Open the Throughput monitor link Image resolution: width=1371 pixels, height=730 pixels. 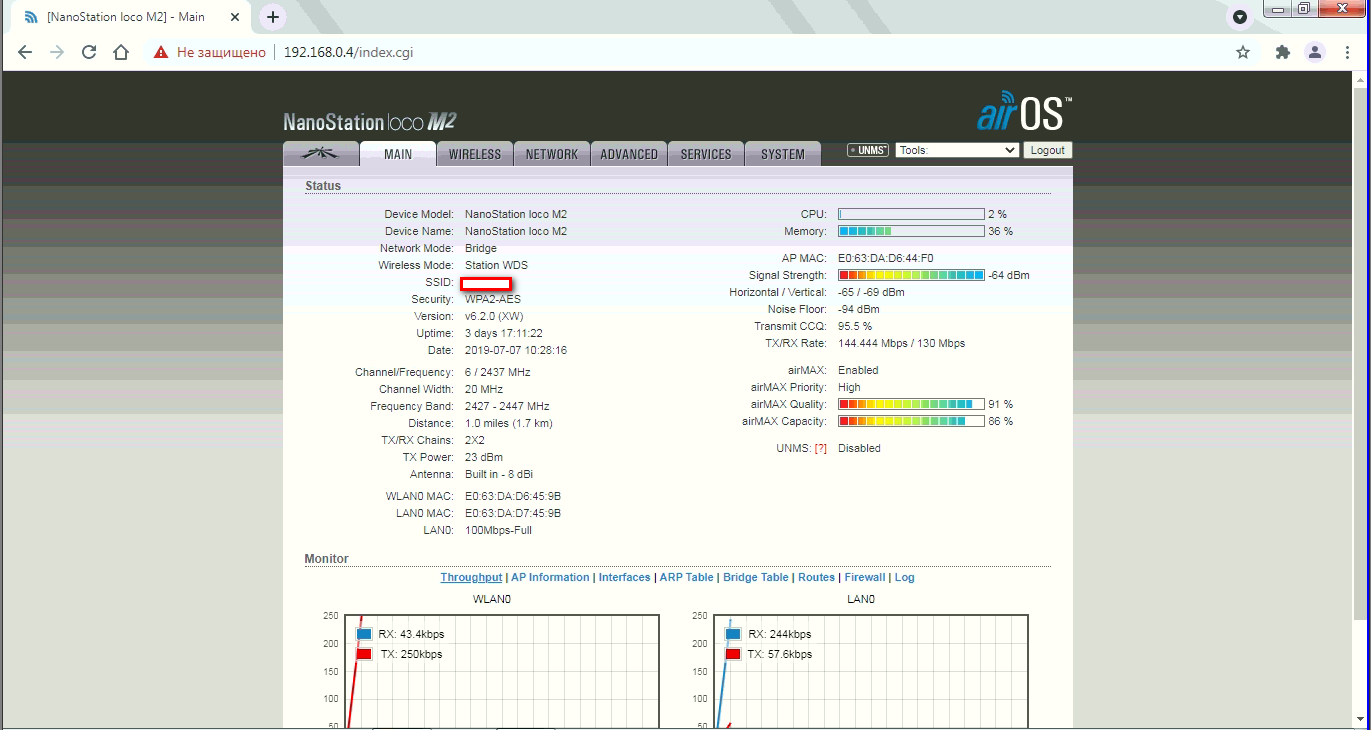(471, 577)
